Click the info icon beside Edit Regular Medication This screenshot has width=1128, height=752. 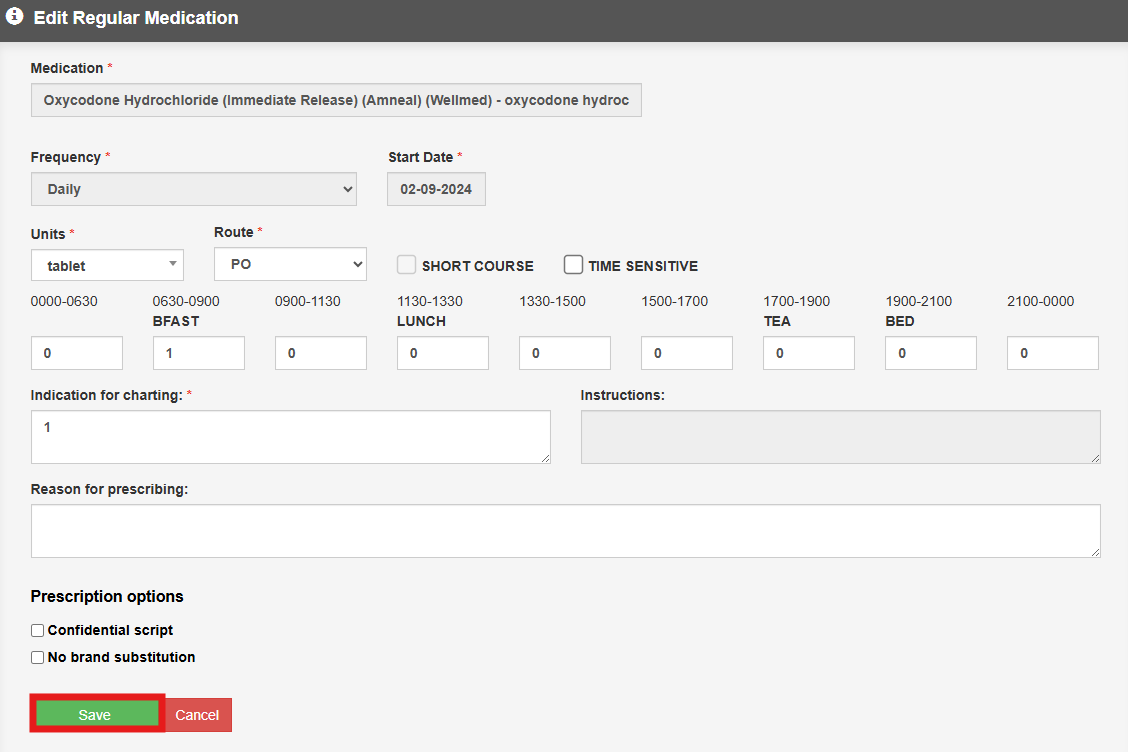[15, 17]
